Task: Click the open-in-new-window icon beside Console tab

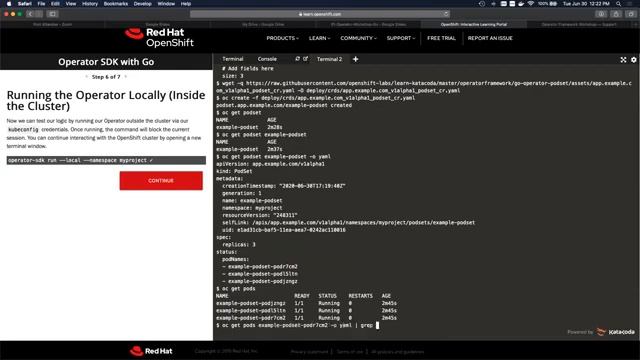Action: [x=305, y=59]
